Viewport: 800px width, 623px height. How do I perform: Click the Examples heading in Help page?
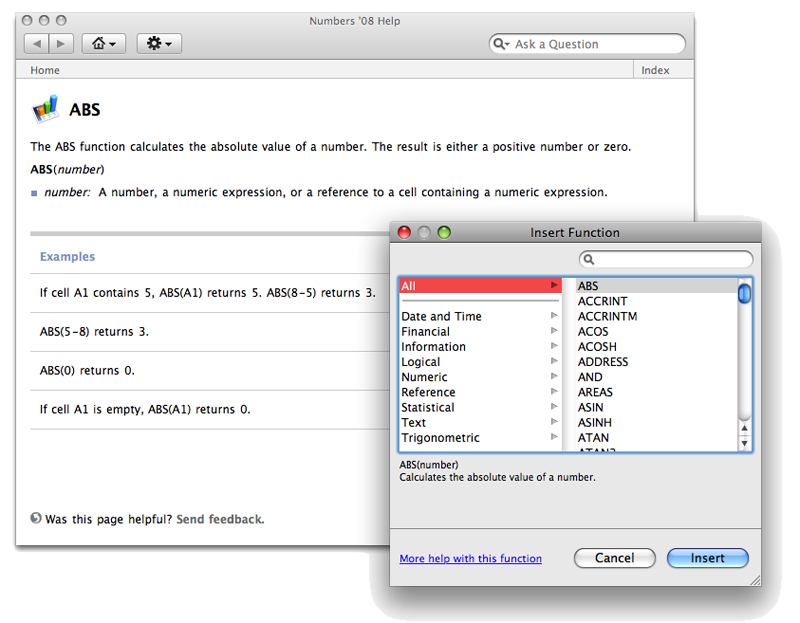[67, 257]
